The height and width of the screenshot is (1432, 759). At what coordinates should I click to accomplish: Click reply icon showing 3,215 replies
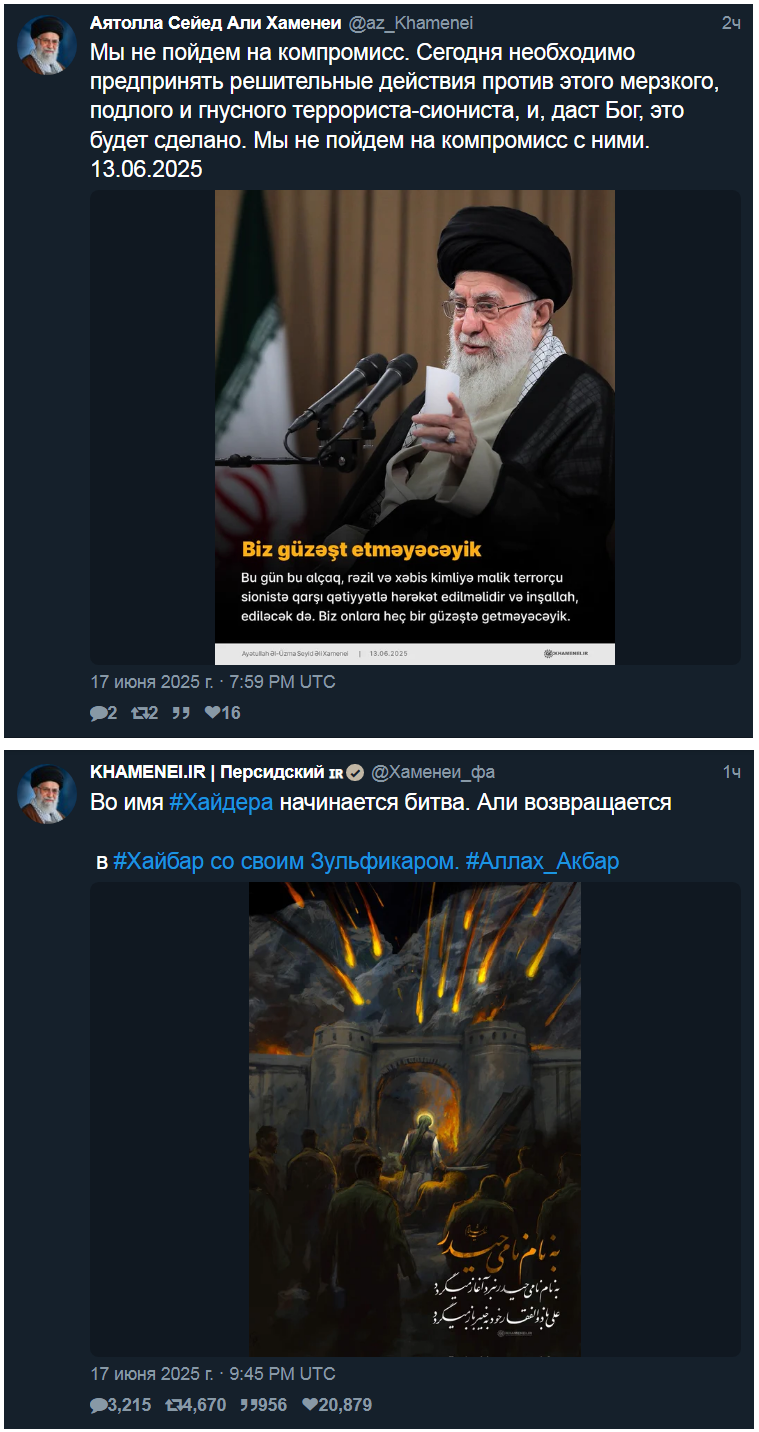98,1405
